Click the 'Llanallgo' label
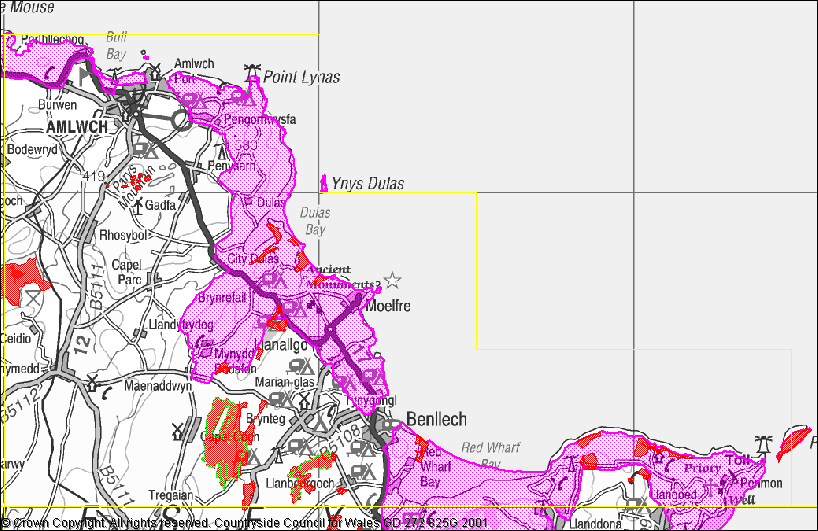The height and width of the screenshot is (531, 818). click(x=282, y=345)
